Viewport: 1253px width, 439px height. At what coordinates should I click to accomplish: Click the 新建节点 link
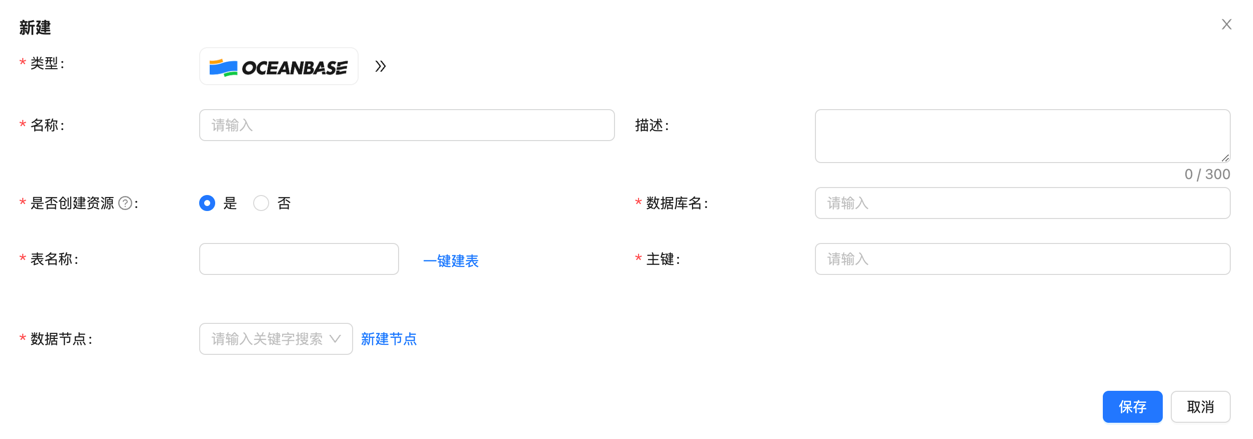389,339
